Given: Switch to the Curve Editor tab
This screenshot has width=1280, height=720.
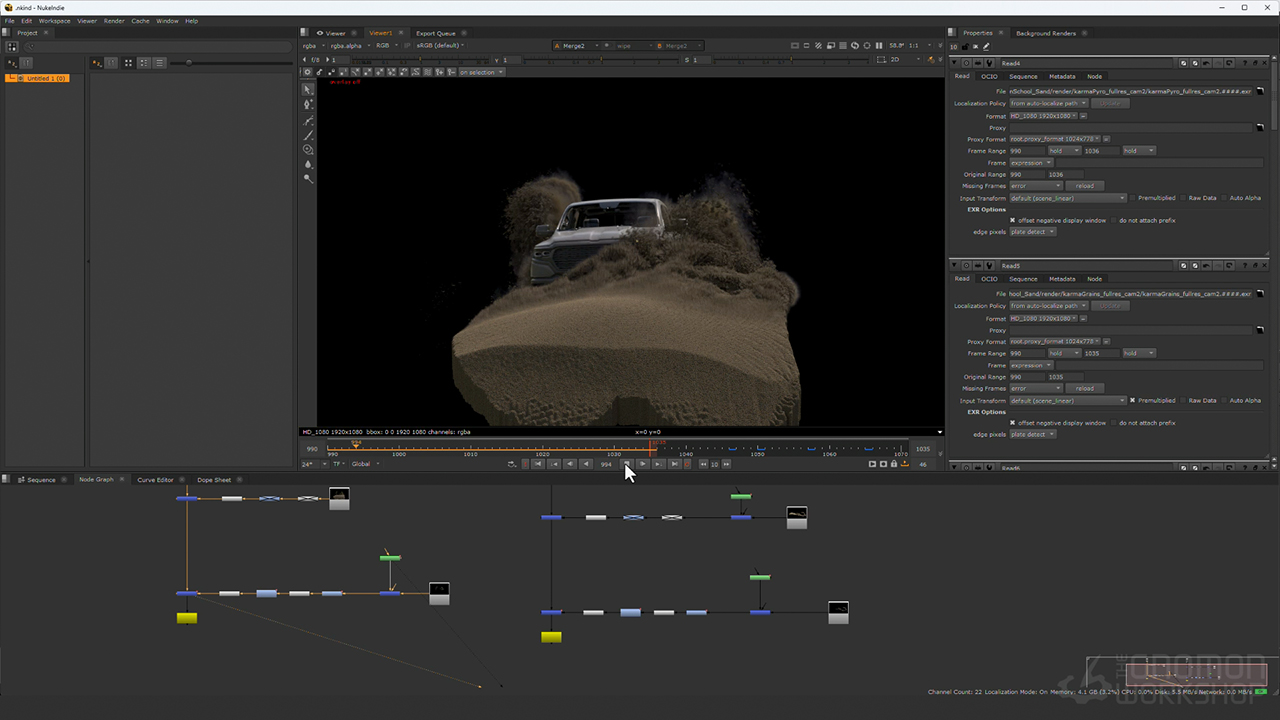Looking at the screenshot, I should 155,480.
